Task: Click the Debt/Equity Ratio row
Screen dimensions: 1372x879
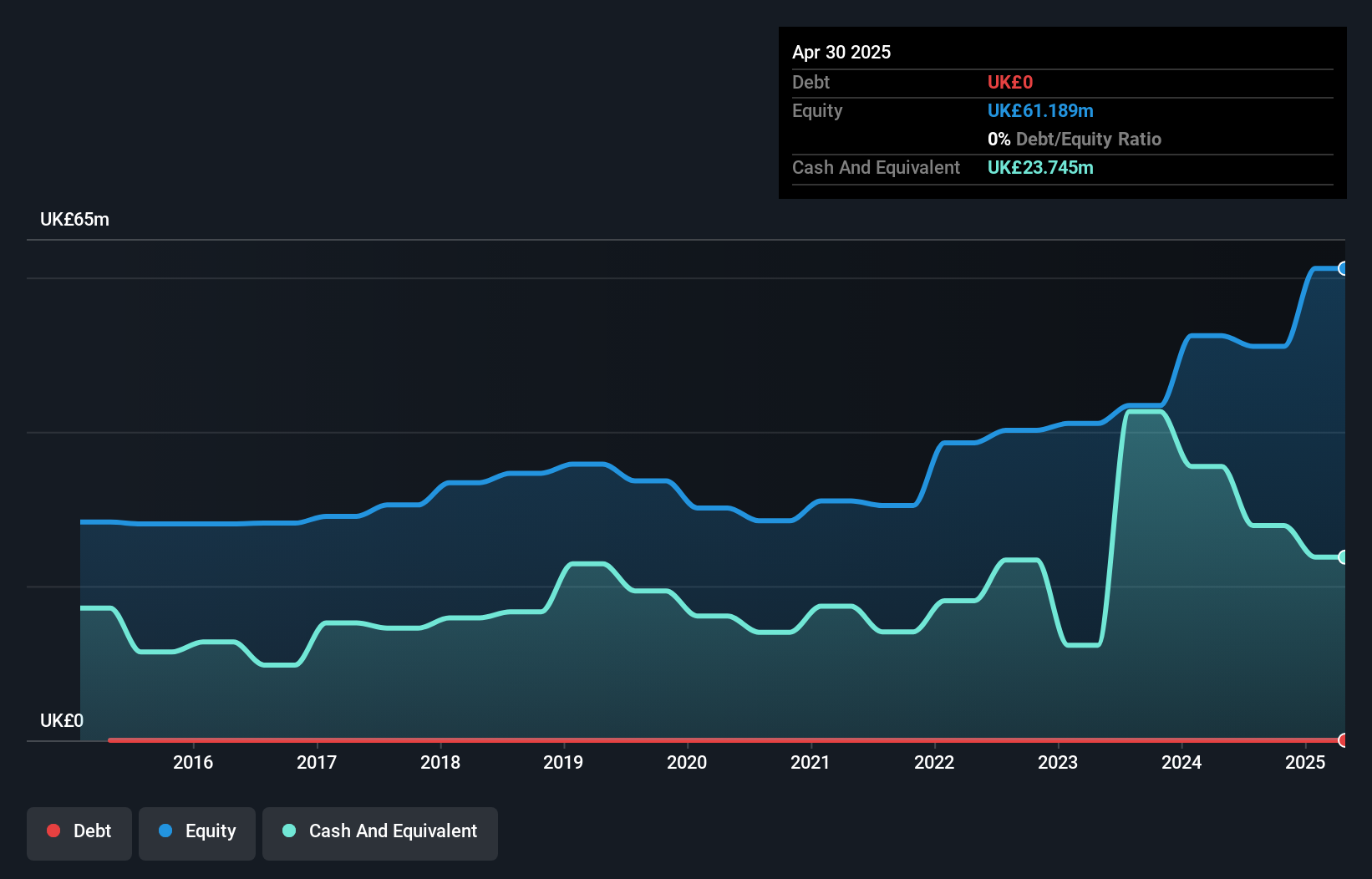Action: (x=1075, y=139)
